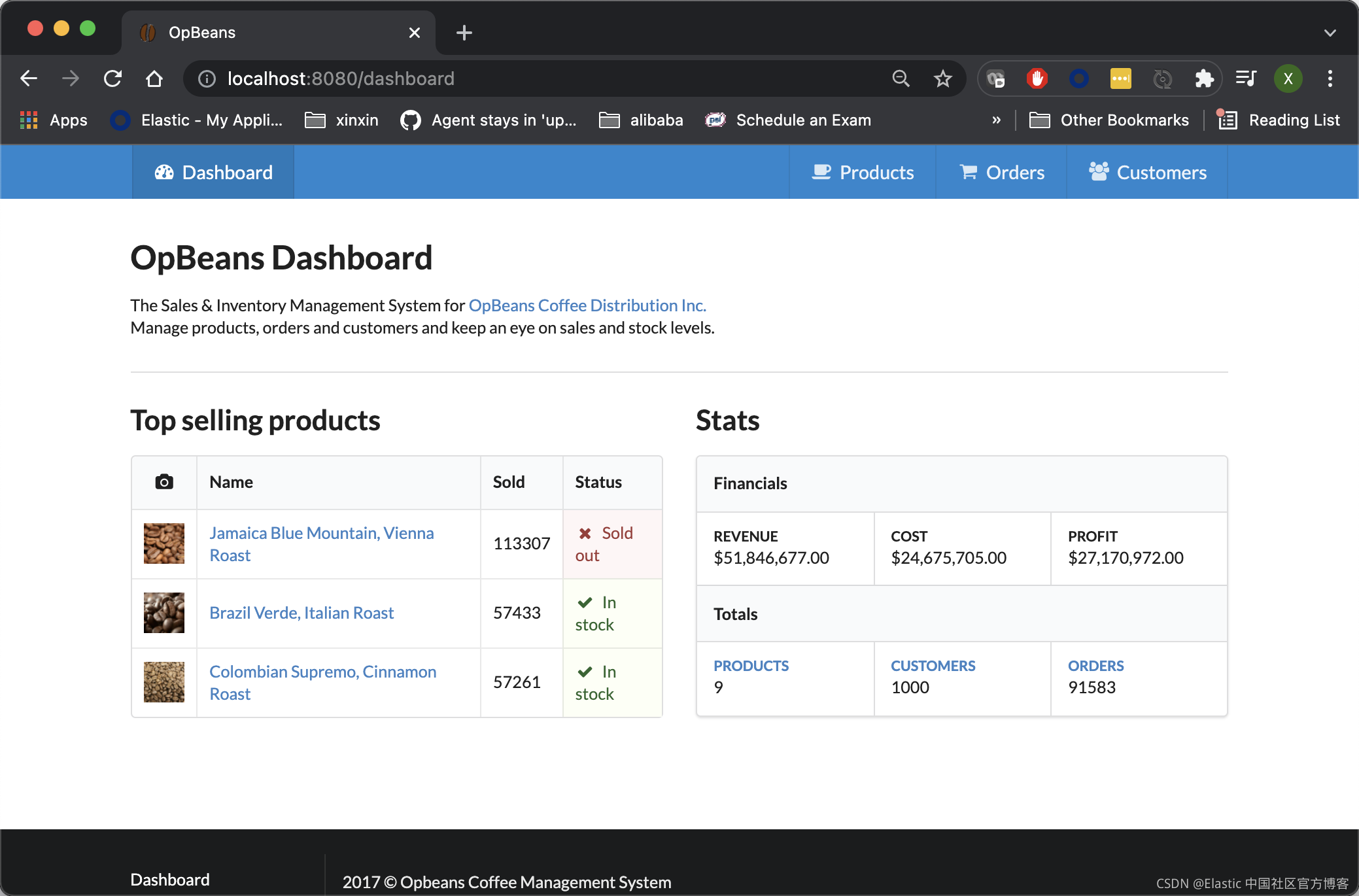Screen dimensions: 1359x896
Task: Expand hidden bookmarks with double chevron
Action: coord(996,120)
